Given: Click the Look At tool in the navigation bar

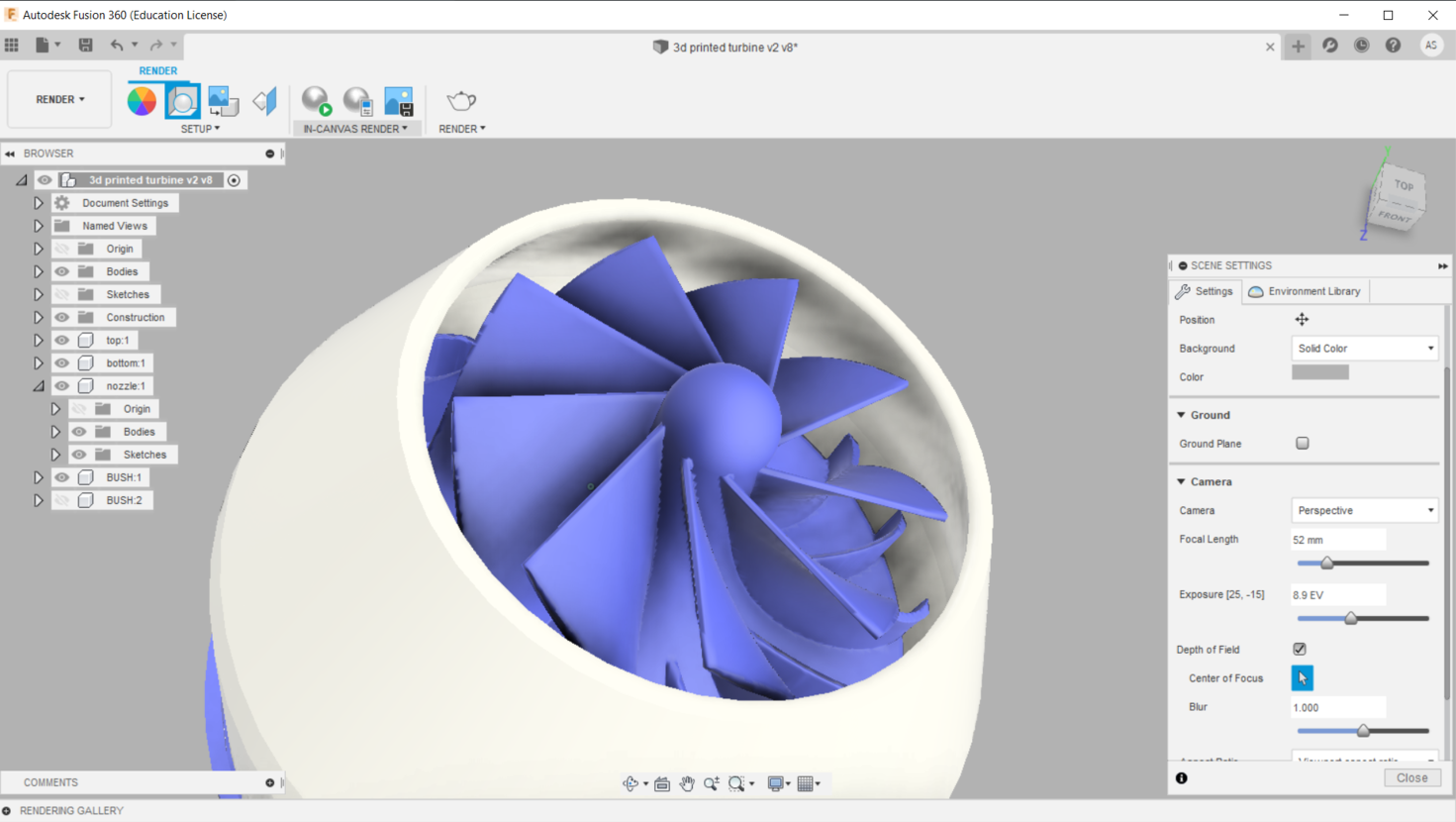Looking at the screenshot, I should click(662, 783).
